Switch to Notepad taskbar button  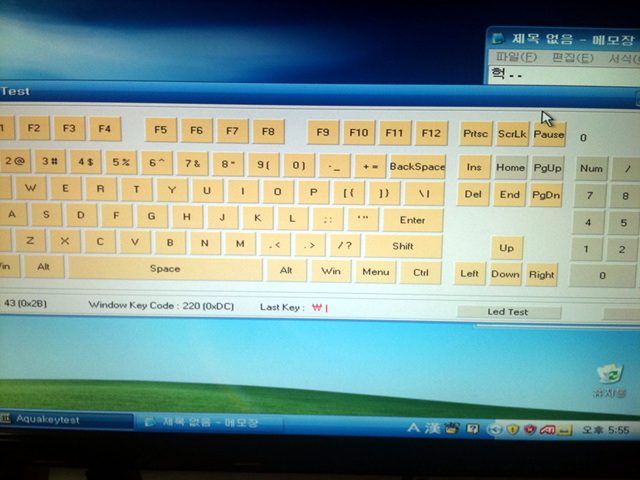209,422
